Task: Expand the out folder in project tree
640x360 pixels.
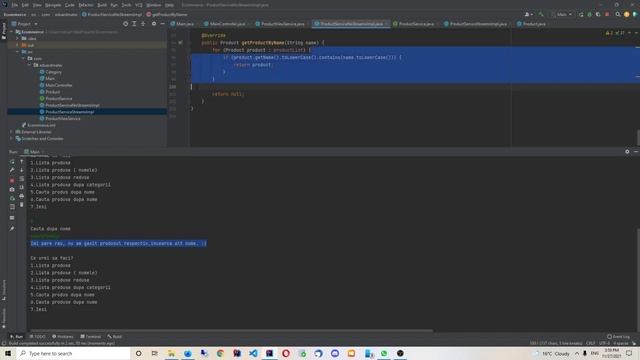Action: coord(18,45)
